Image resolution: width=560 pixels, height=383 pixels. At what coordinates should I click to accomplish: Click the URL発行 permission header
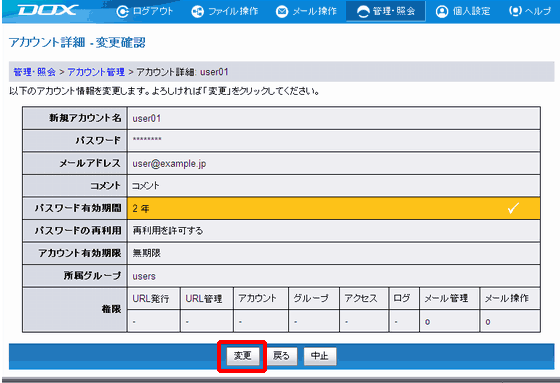[x=151, y=298]
